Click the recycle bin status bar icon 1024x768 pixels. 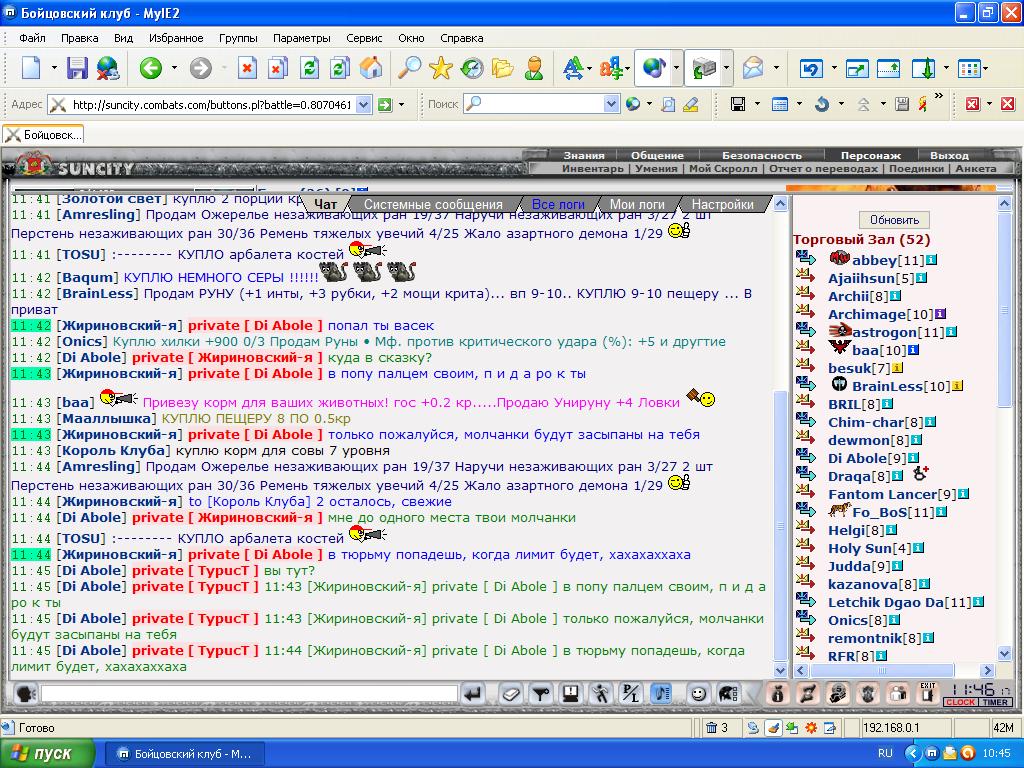(x=711, y=728)
